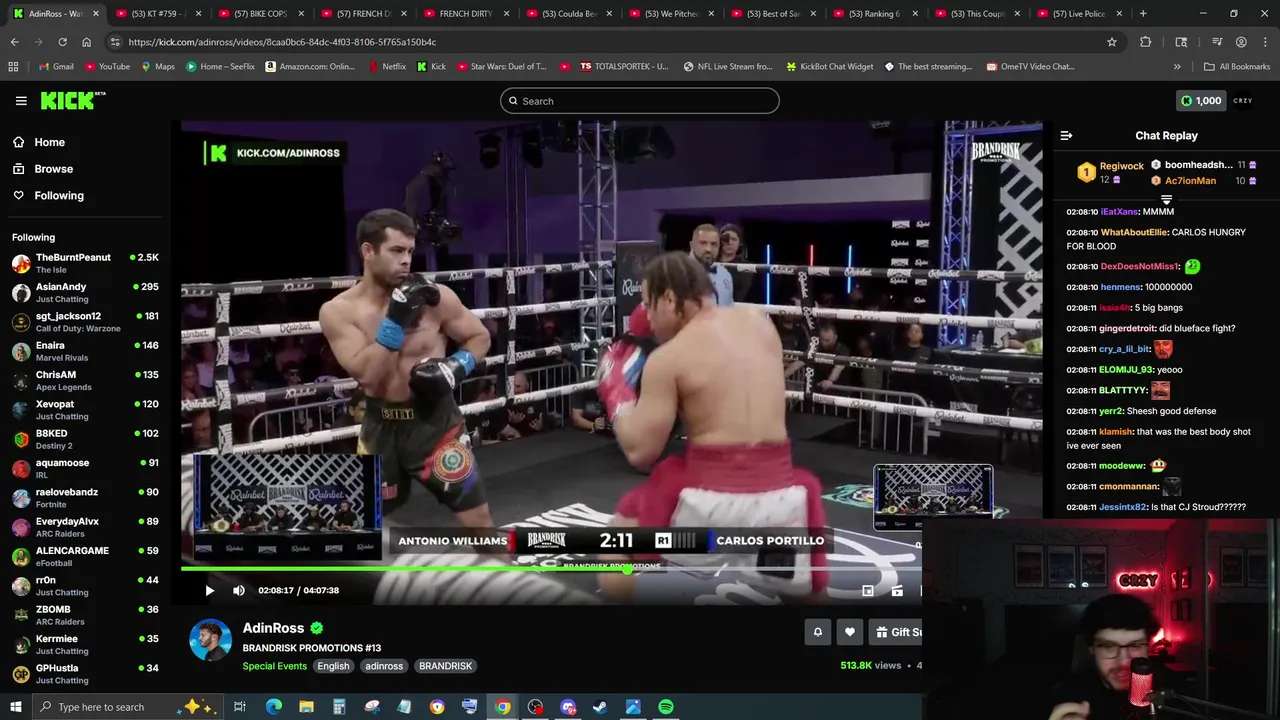This screenshot has width=1280, height=720.
Task: Click the video progress bar scrubber
Action: click(627, 570)
